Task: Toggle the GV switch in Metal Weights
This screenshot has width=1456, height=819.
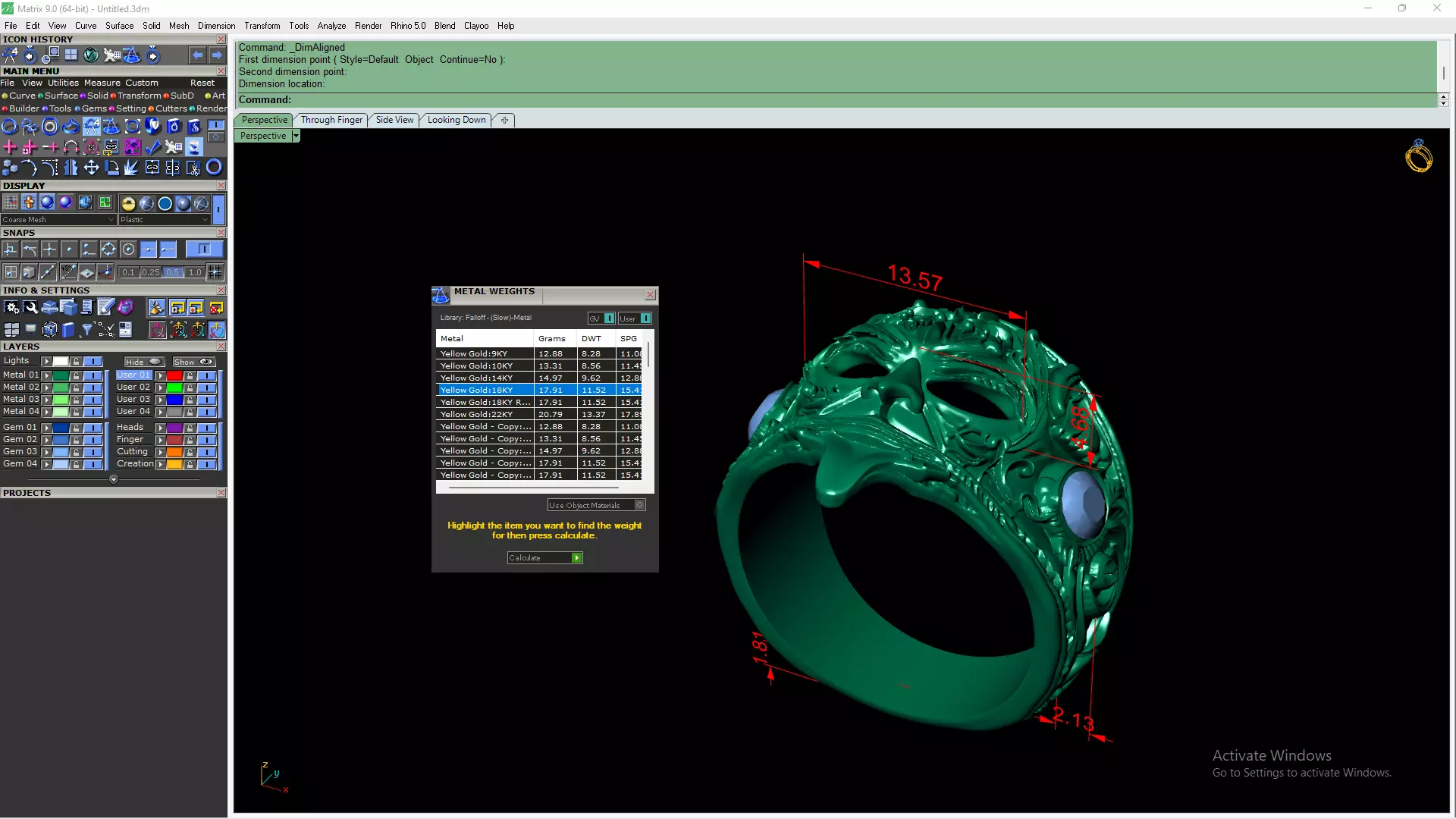Action: (609, 318)
